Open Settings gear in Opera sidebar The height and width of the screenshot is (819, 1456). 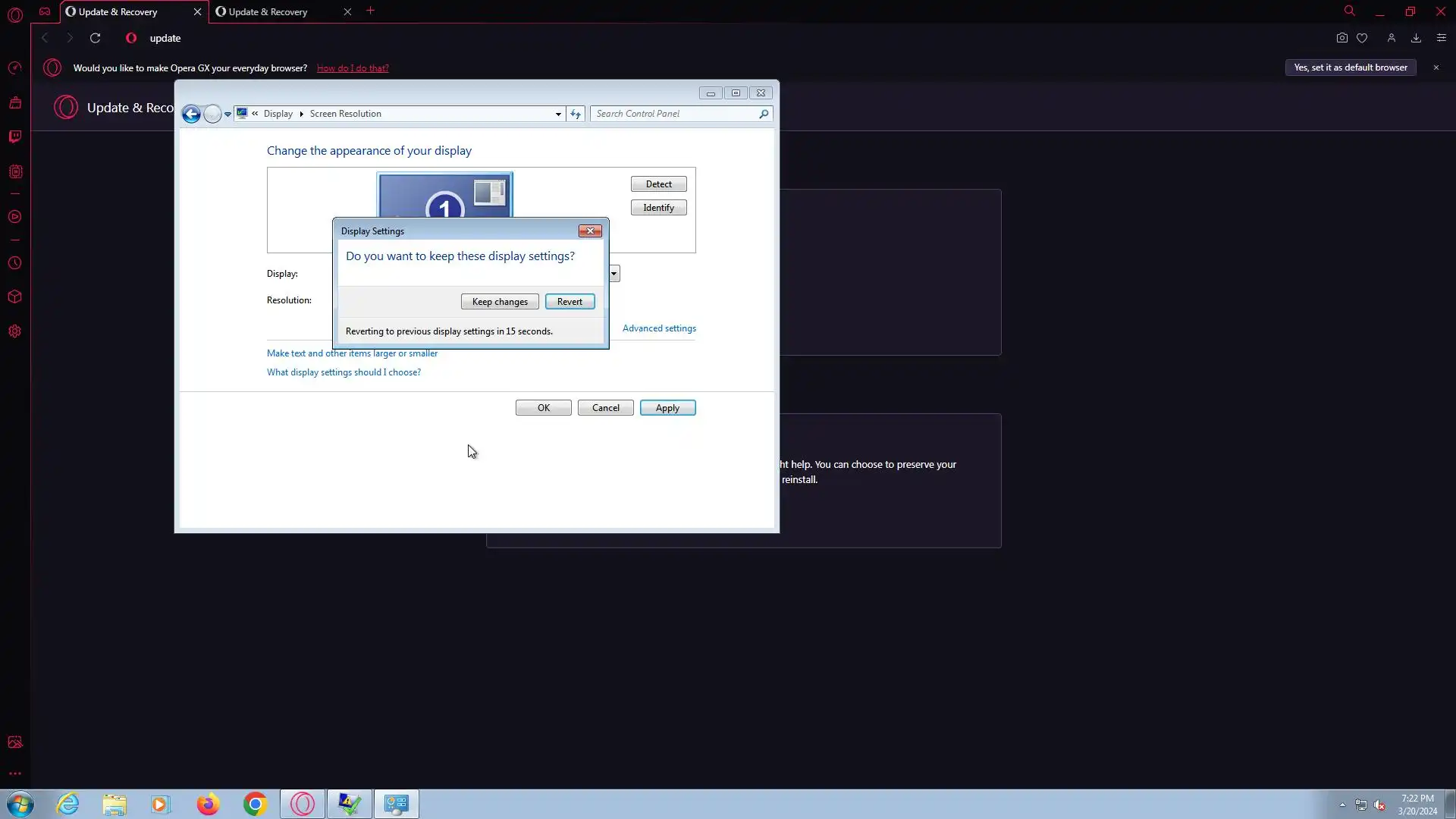tap(15, 331)
